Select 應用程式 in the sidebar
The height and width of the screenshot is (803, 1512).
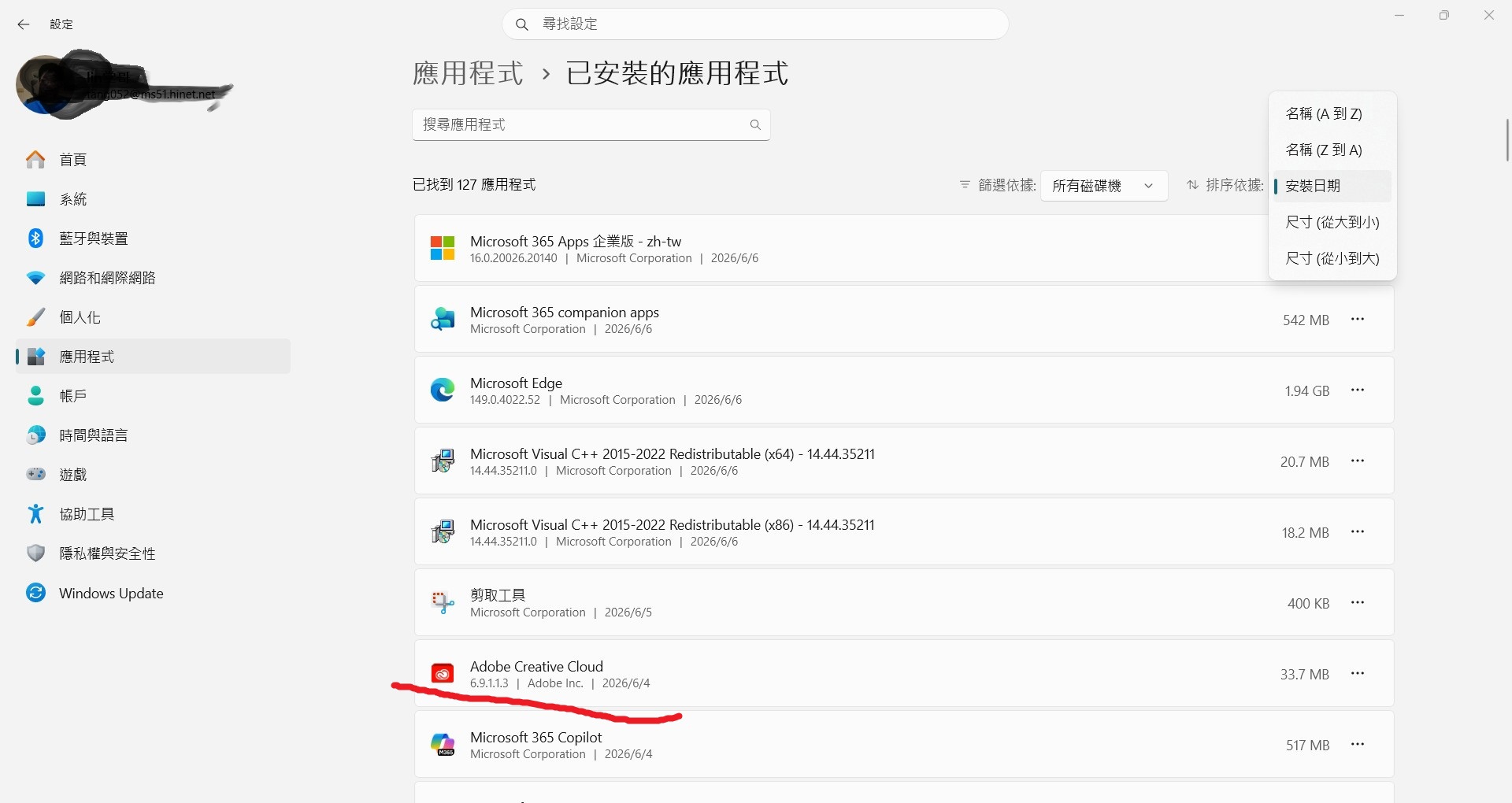(154, 357)
